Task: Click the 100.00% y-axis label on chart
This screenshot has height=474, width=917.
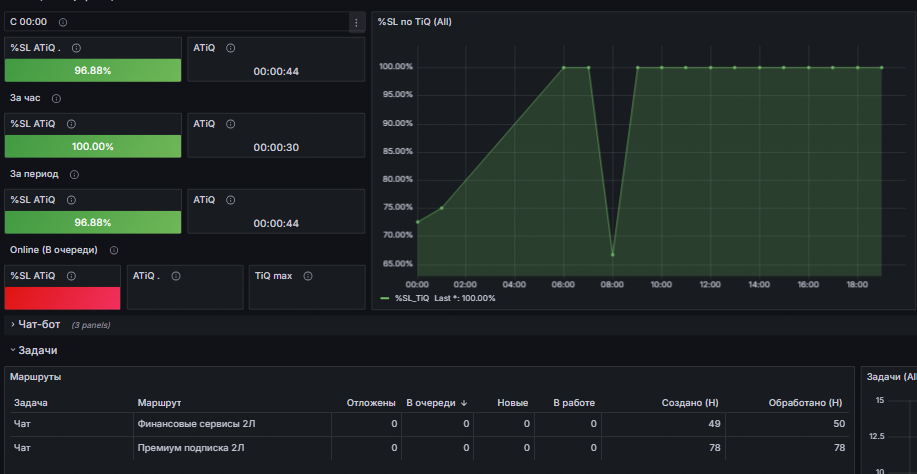Action: click(x=396, y=67)
